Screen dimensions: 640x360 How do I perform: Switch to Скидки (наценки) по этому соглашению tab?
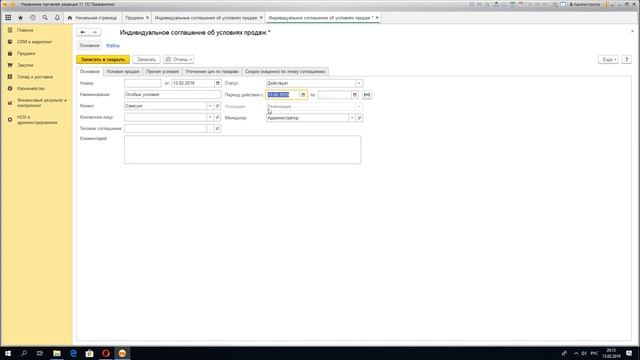click(x=285, y=71)
